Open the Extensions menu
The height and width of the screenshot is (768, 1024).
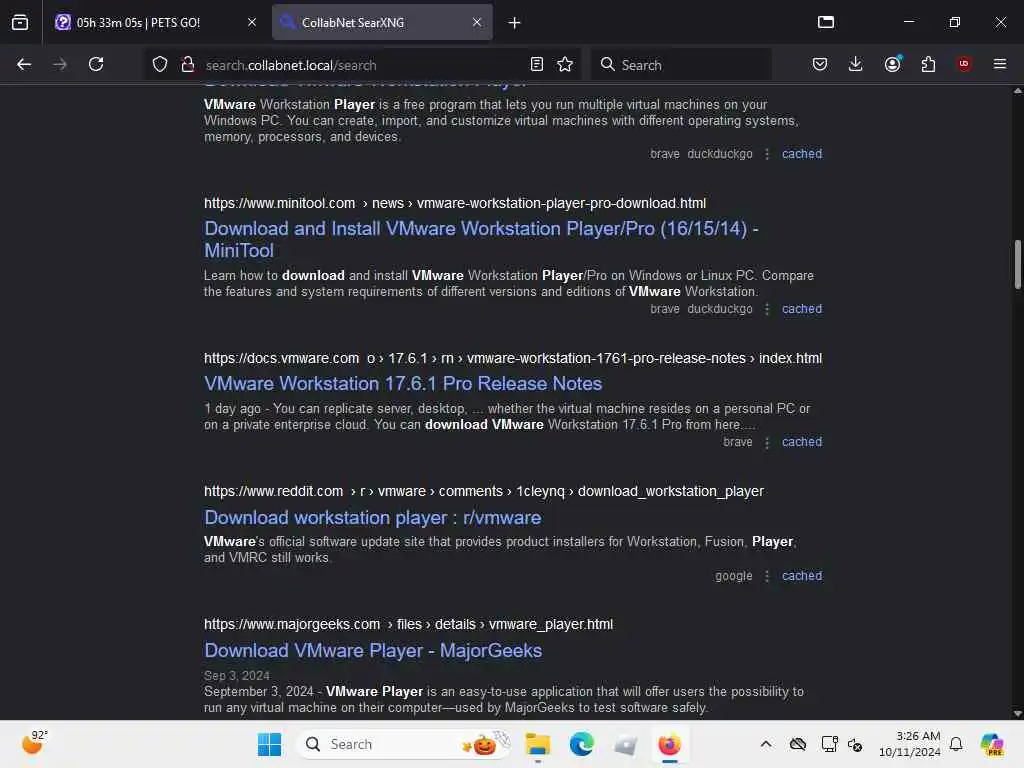click(x=928, y=64)
